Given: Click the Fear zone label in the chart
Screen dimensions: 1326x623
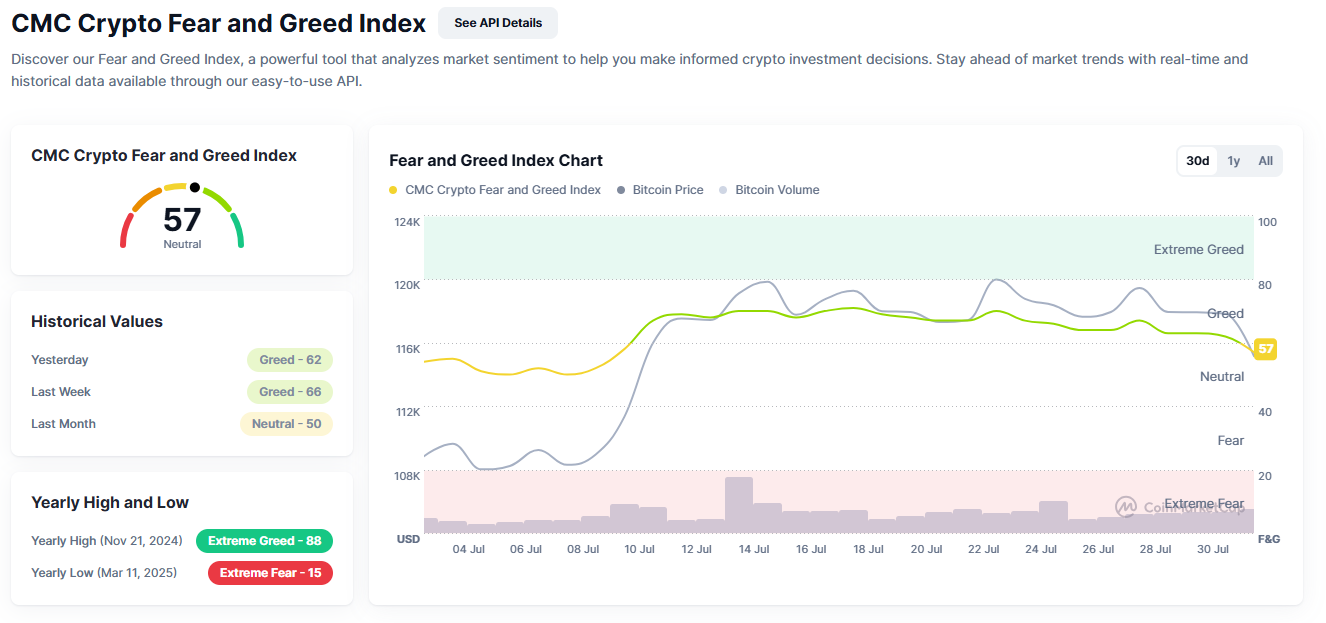Looking at the screenshot, I should (1231, 441).
